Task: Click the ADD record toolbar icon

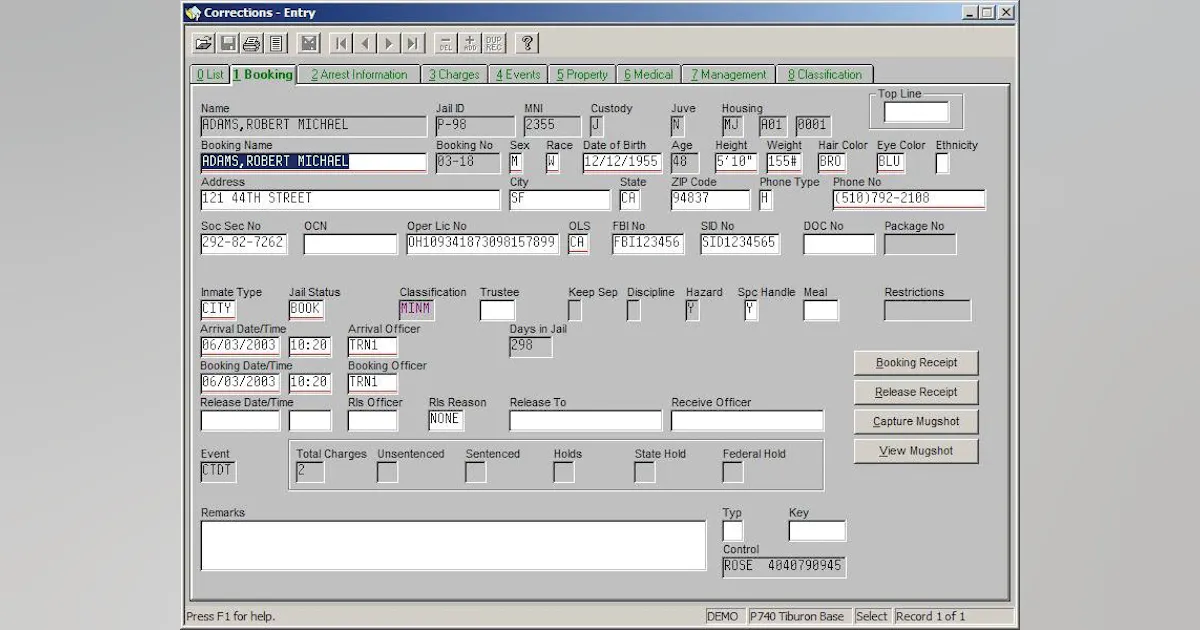Action: (x=470, y=43)
